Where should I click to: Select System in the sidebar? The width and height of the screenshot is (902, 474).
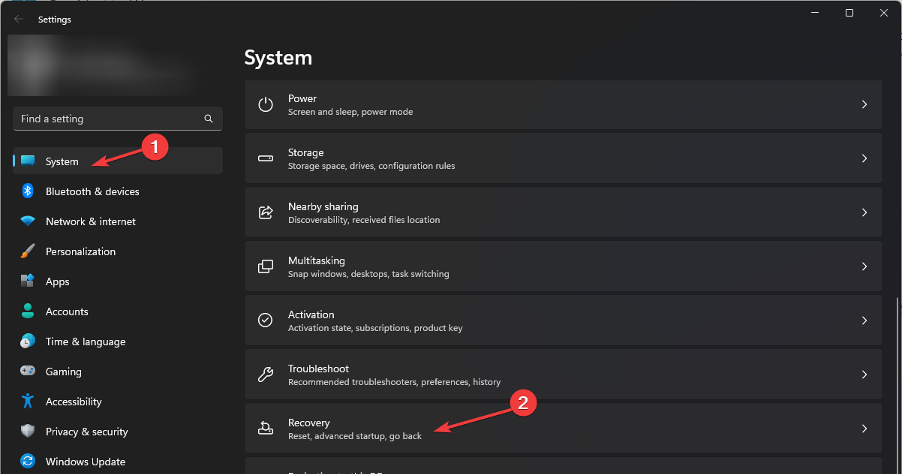pyautogui.click(x=118, y=160)
